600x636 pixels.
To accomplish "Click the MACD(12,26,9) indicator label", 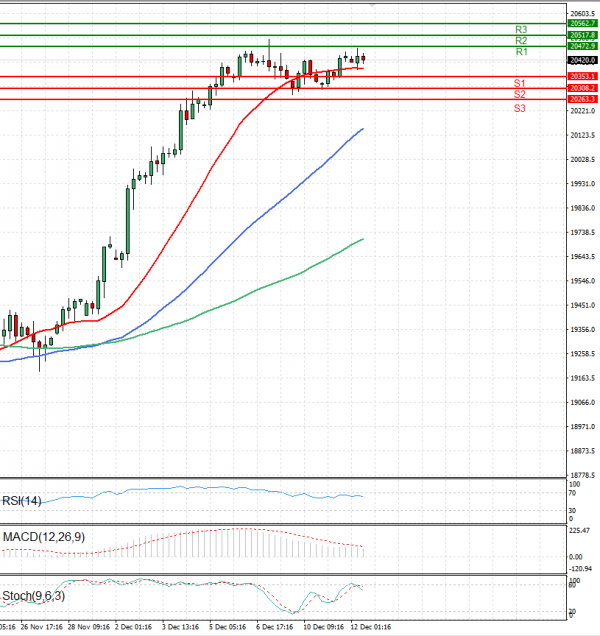I will [44, 537].
